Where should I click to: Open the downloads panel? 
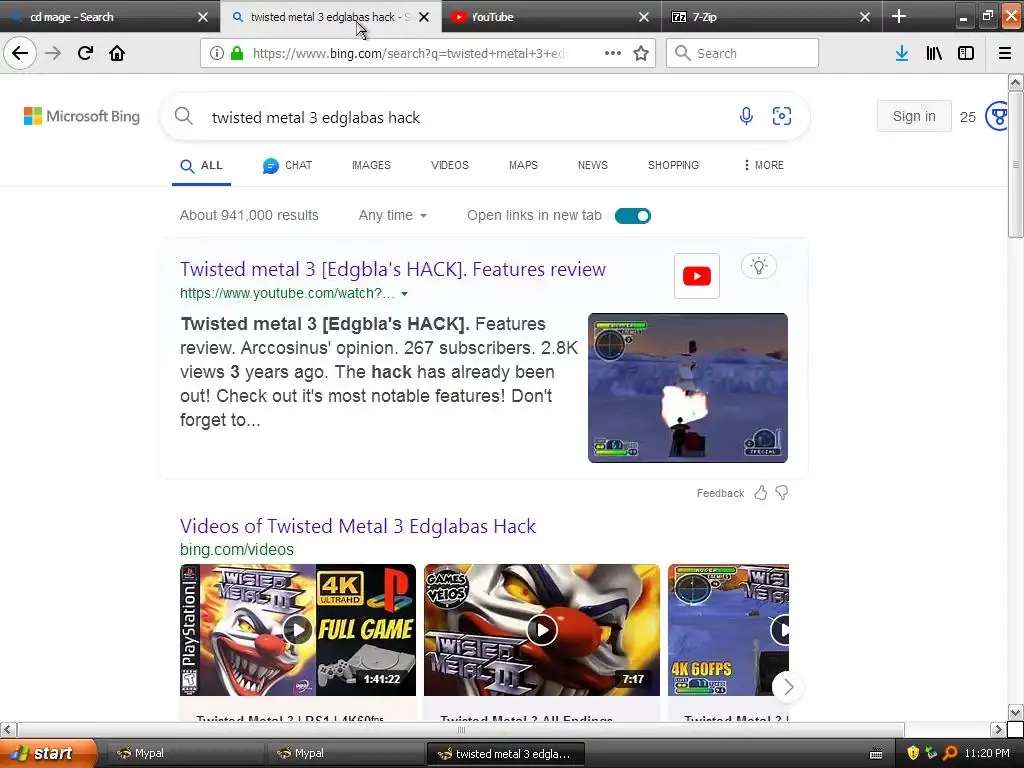coord(902,53)
